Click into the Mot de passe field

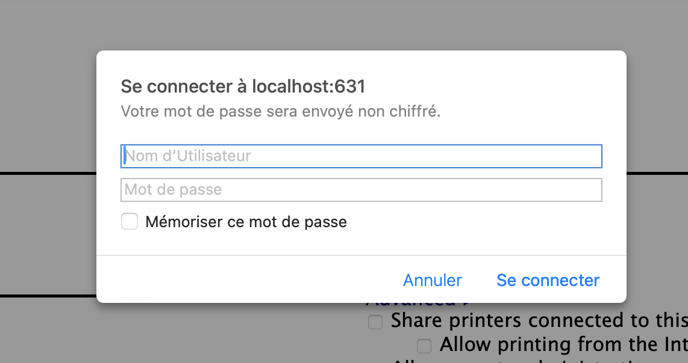click(361, 190)
